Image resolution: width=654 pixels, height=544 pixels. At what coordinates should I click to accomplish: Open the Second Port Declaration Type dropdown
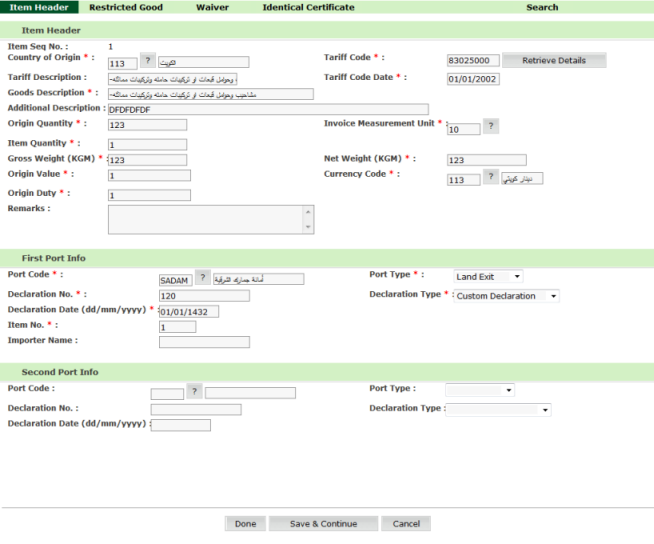[498, 409]
